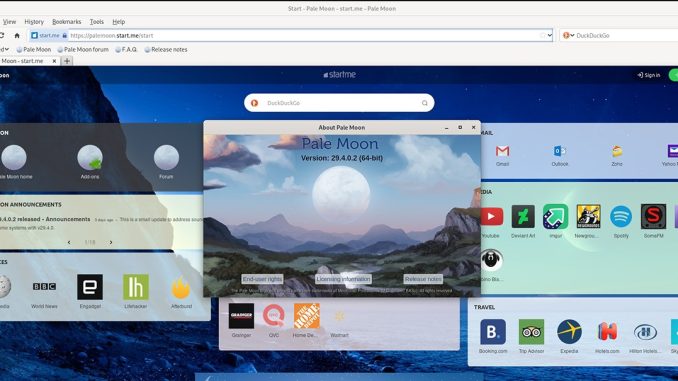The image size is (678, 381).
Task: Open a new tab with plus button
Action: pos(67,61)
